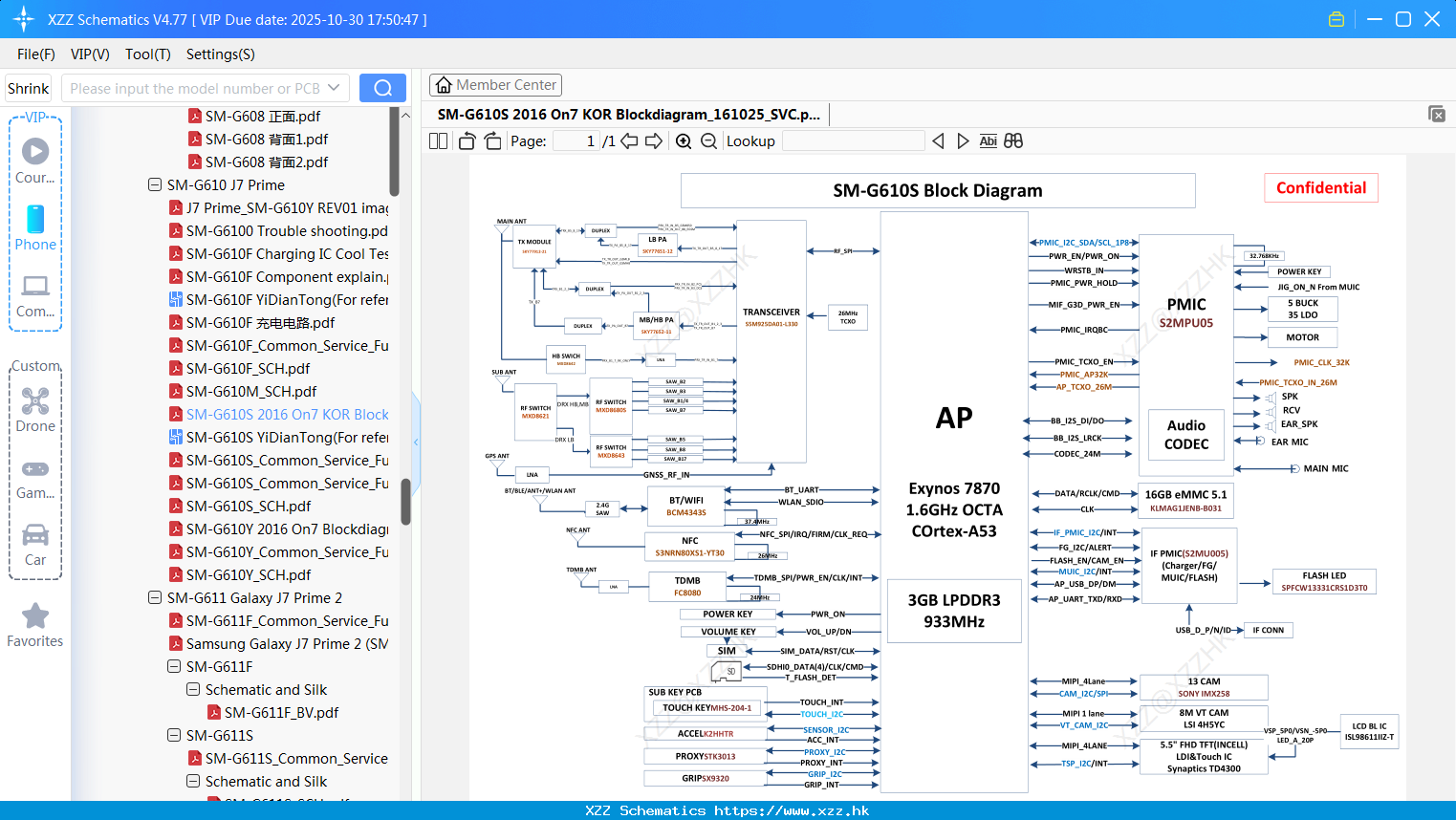
Task: Open the Settings(S) menu
Action: coord(221,54)
